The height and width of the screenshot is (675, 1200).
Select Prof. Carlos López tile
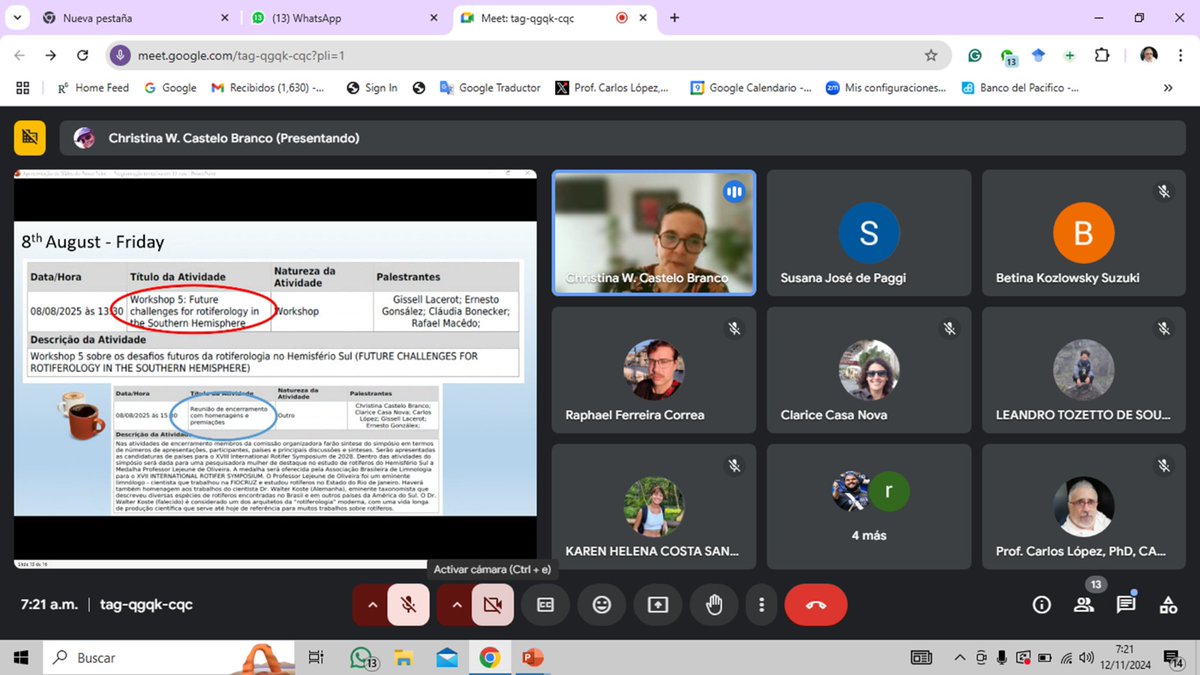pyautogui.click(x=1083, y=506)
